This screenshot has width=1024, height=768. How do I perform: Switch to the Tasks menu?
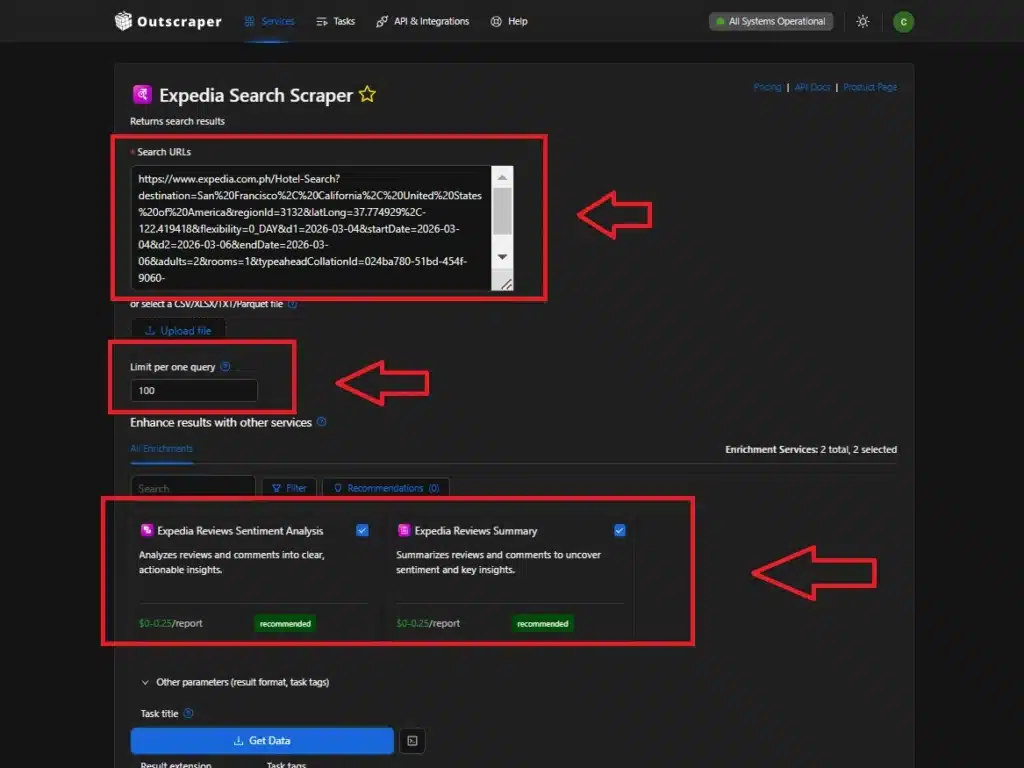click(335, 20)
